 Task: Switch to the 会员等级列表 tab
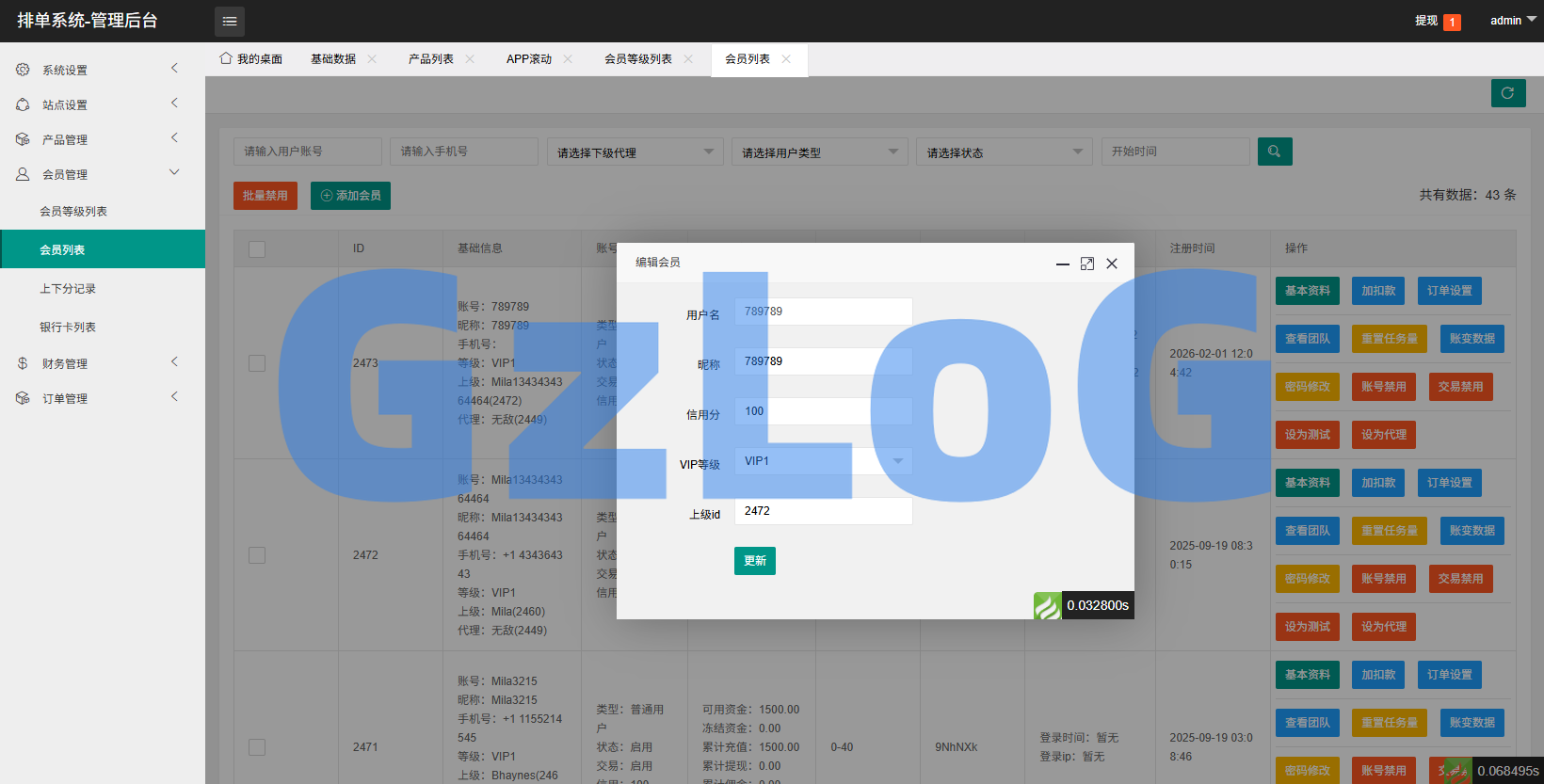click(x=638, y=59)
